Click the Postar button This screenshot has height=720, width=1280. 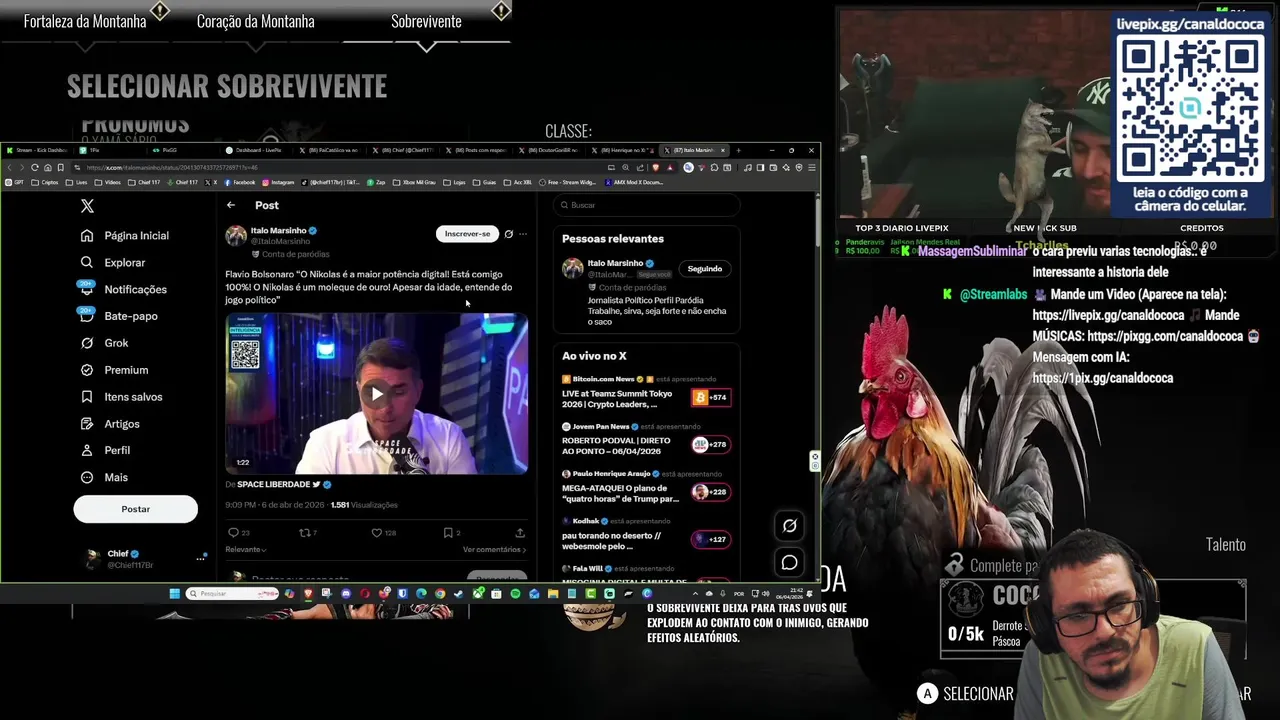click(135, 509)
